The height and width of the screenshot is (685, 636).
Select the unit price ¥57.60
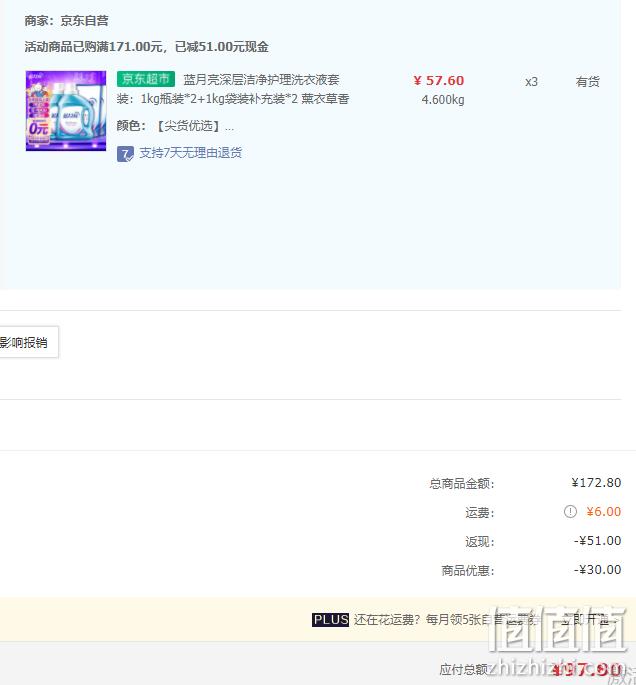pos(439,80)
